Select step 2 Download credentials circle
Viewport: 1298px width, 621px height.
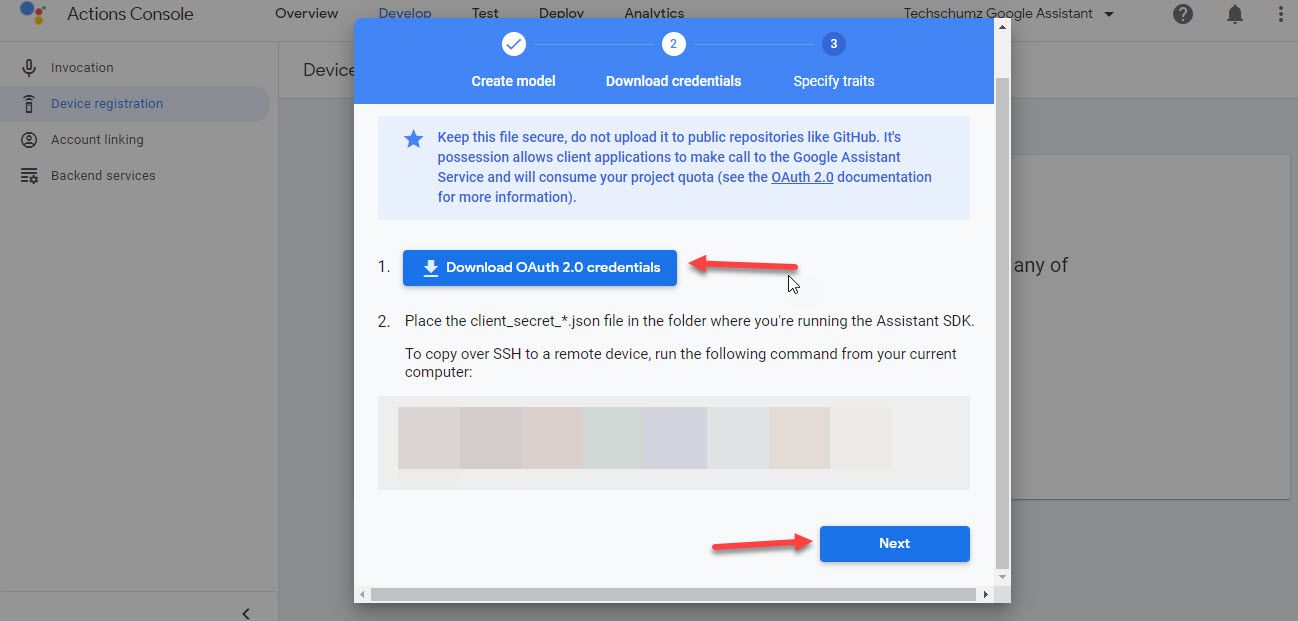[x=673, y=43]
